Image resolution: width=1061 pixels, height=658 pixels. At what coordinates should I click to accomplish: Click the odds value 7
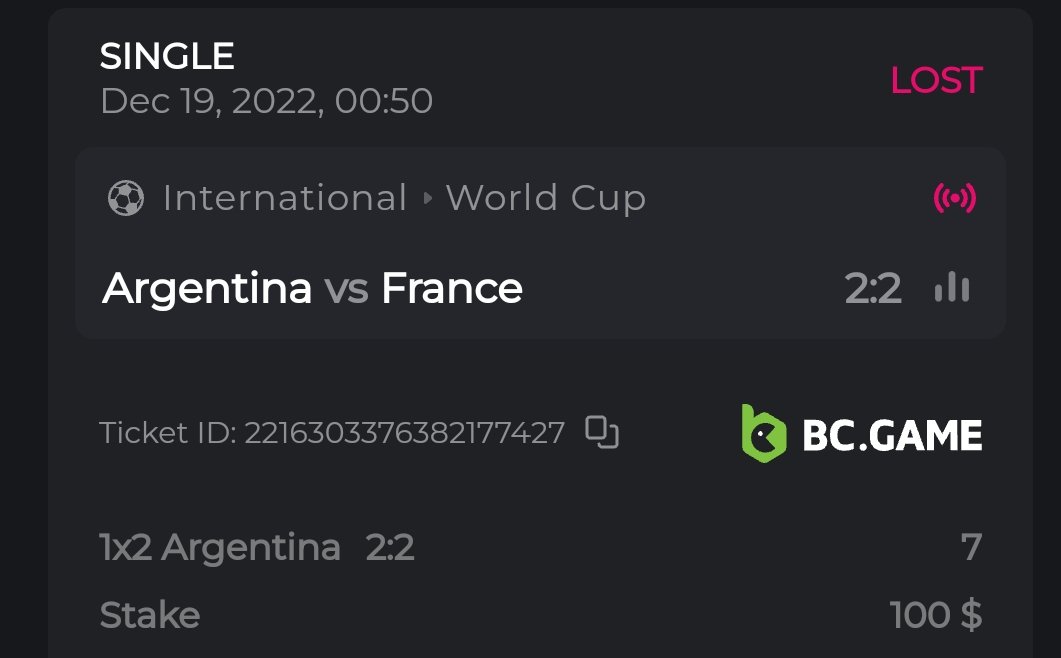pyautogui.click(x=971, y=548)
